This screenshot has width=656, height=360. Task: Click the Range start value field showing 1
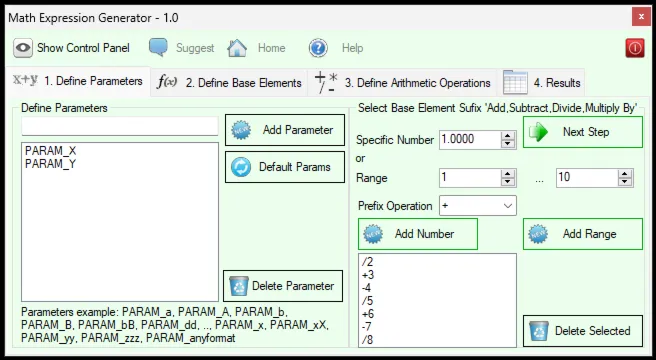click(x=470, y=177)
